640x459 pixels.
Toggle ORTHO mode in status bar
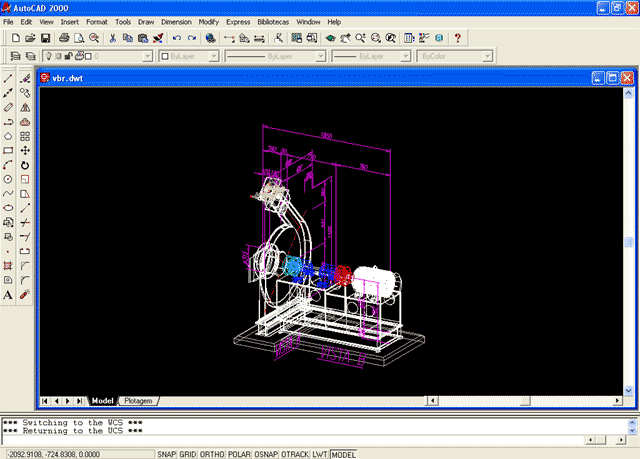click(x=212, y=453)
